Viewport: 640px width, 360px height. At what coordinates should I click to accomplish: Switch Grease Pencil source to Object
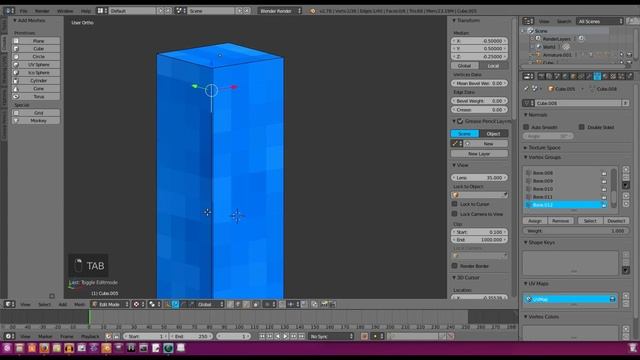[493, 134]
